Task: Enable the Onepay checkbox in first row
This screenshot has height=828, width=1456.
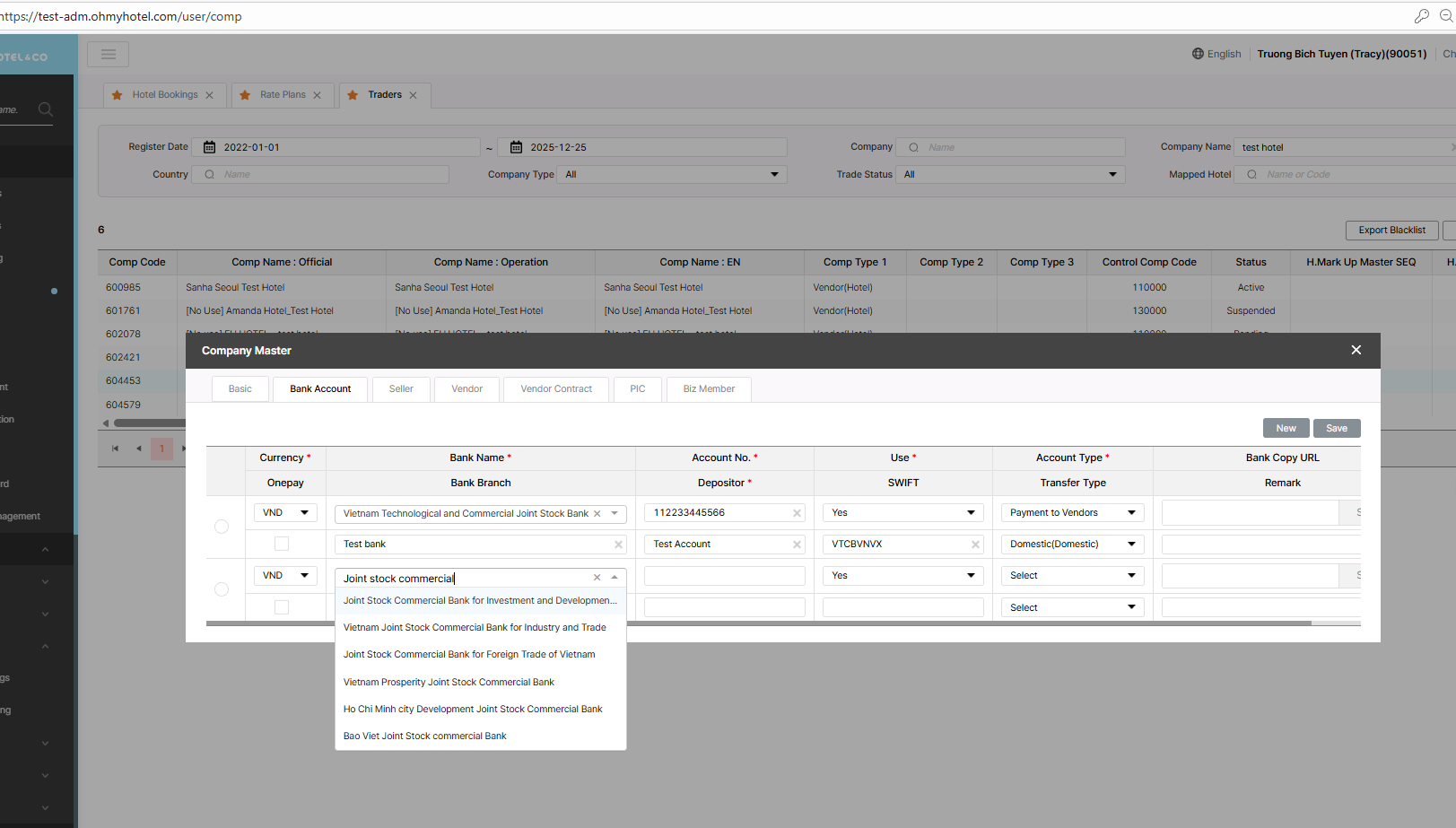Action: click(282, 544)
